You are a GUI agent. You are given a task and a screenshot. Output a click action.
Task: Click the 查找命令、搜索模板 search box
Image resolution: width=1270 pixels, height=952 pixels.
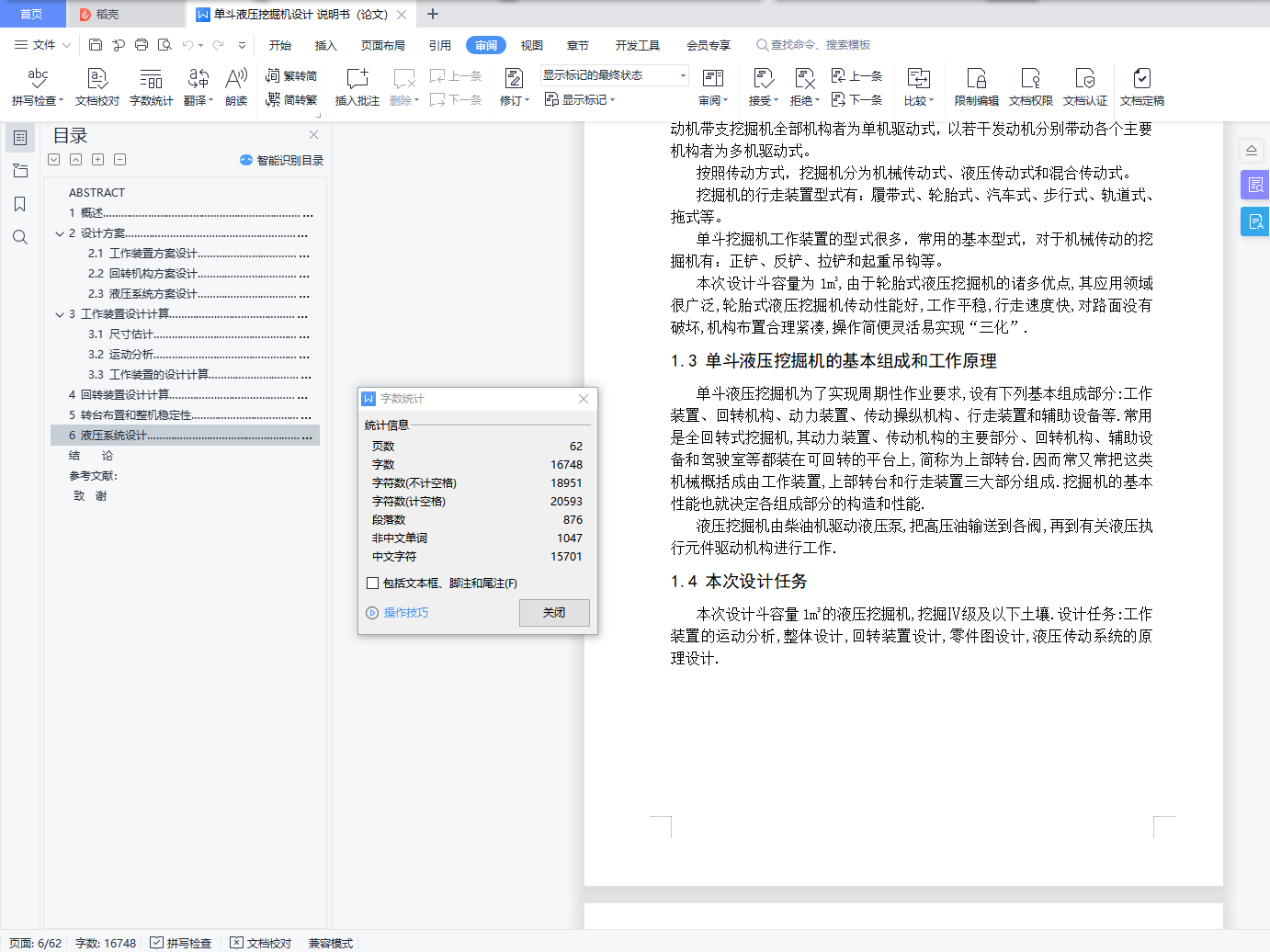pos(814,45)
